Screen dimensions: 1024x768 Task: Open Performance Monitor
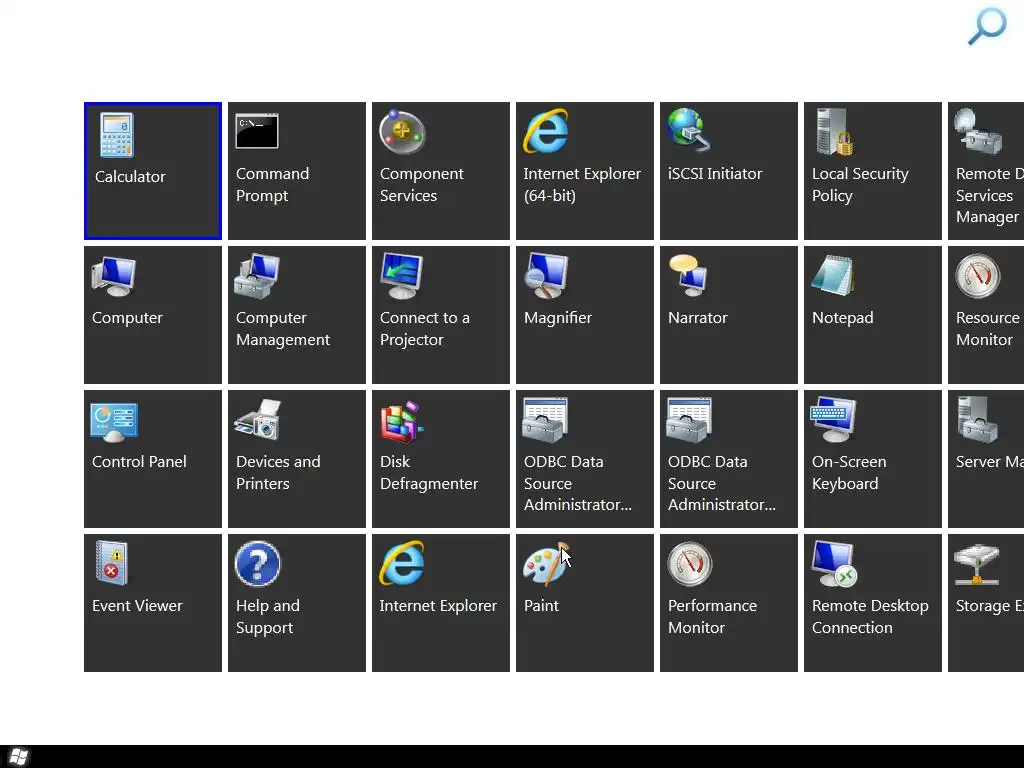click(729, 603)
